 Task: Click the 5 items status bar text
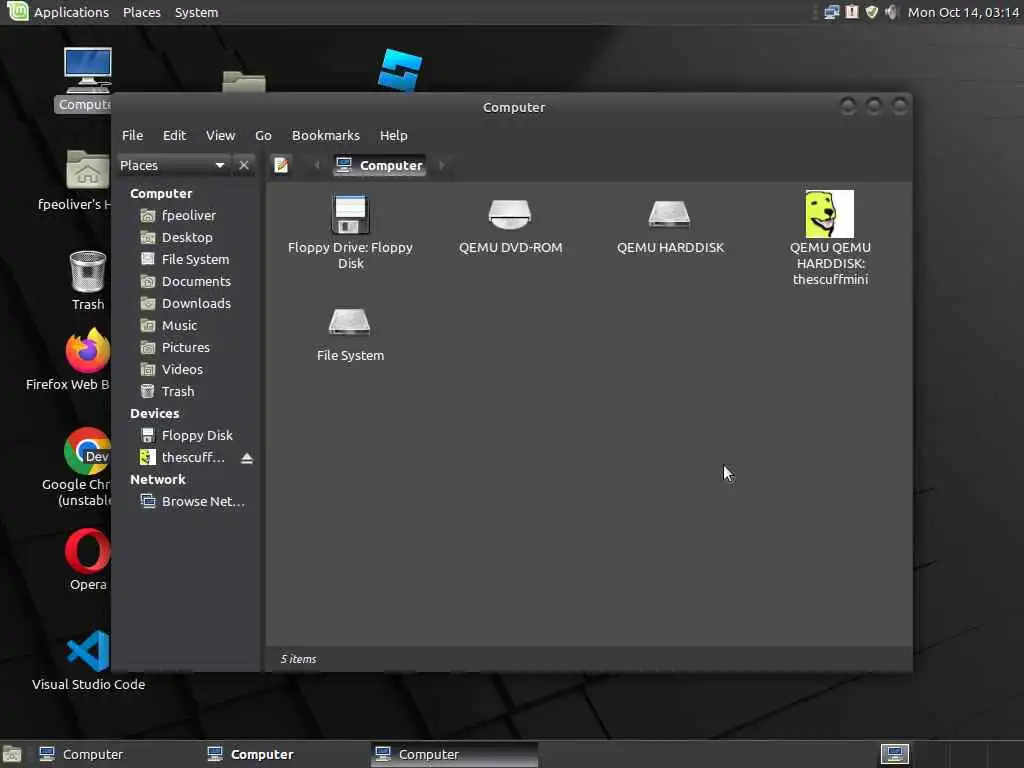pyautogui.click(x=298, y=660)
